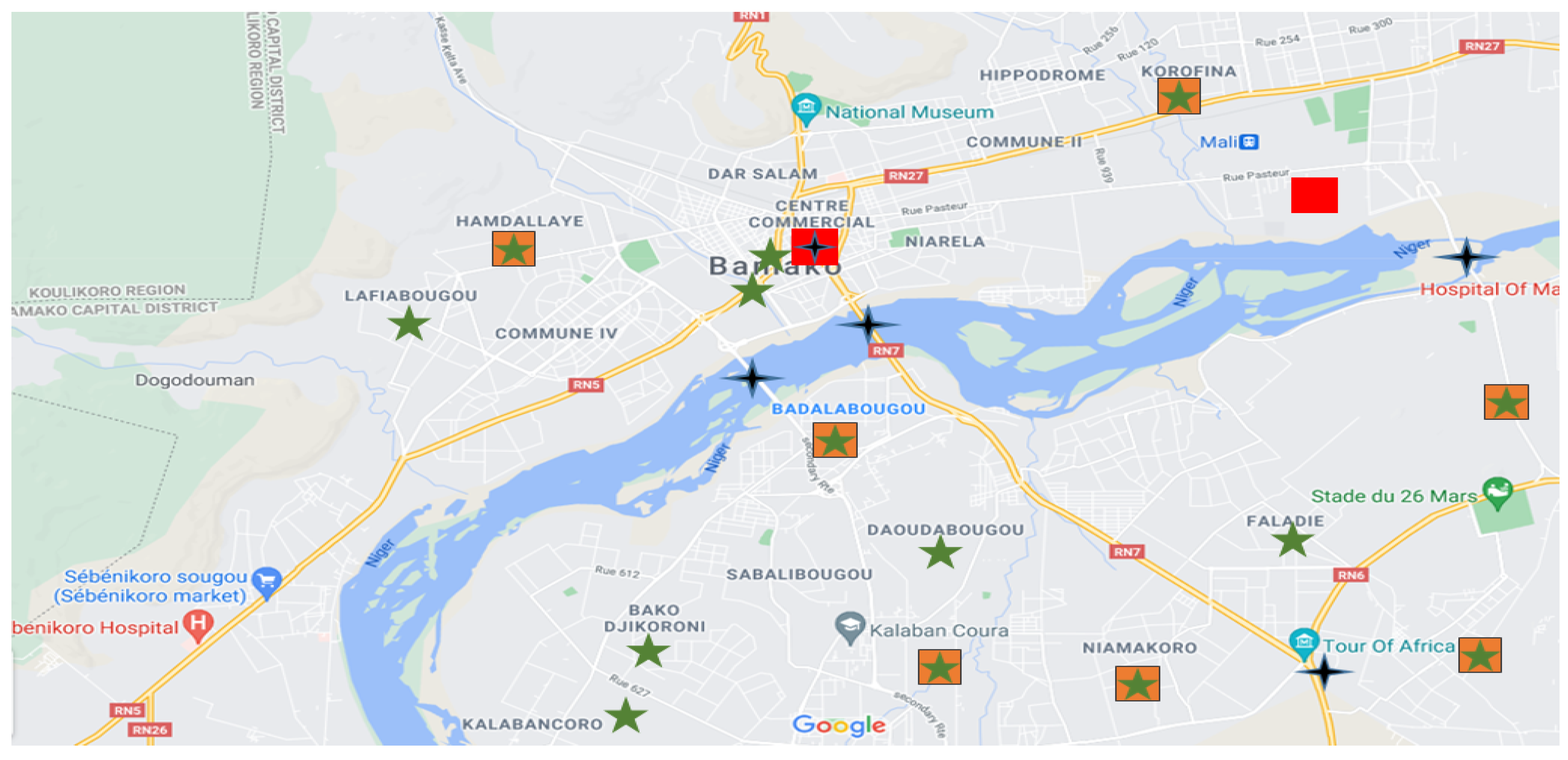Select the orange star marker at Korofina
Image resolution: width=1568 pixels, height=760 pixels.
click(x=1178, y=96)
